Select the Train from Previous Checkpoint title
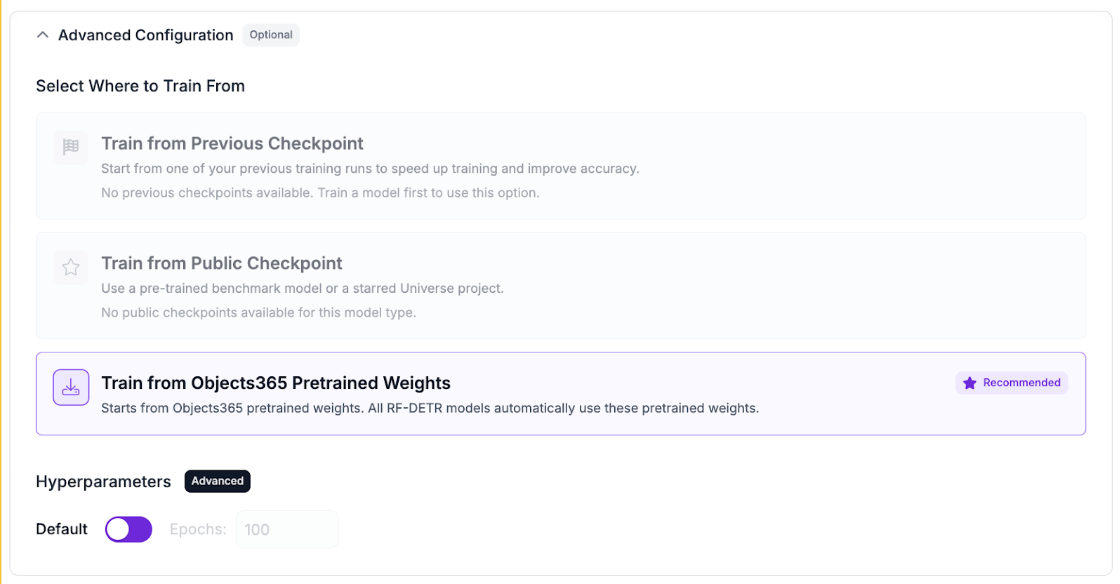 click(232, 143)
